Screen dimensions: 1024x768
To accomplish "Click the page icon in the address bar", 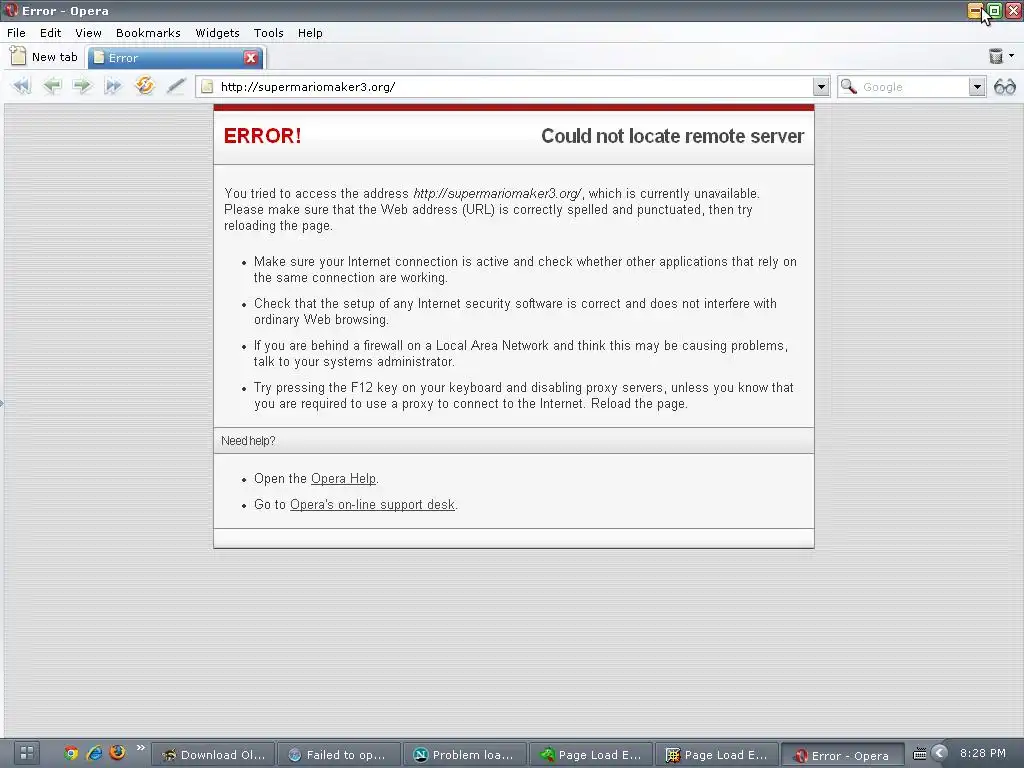I will tap(207, 87).
